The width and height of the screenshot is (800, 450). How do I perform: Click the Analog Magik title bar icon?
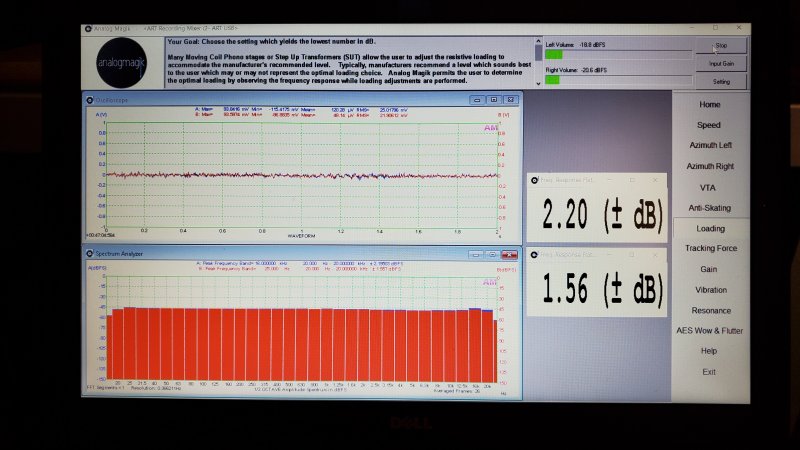(88, 29)
